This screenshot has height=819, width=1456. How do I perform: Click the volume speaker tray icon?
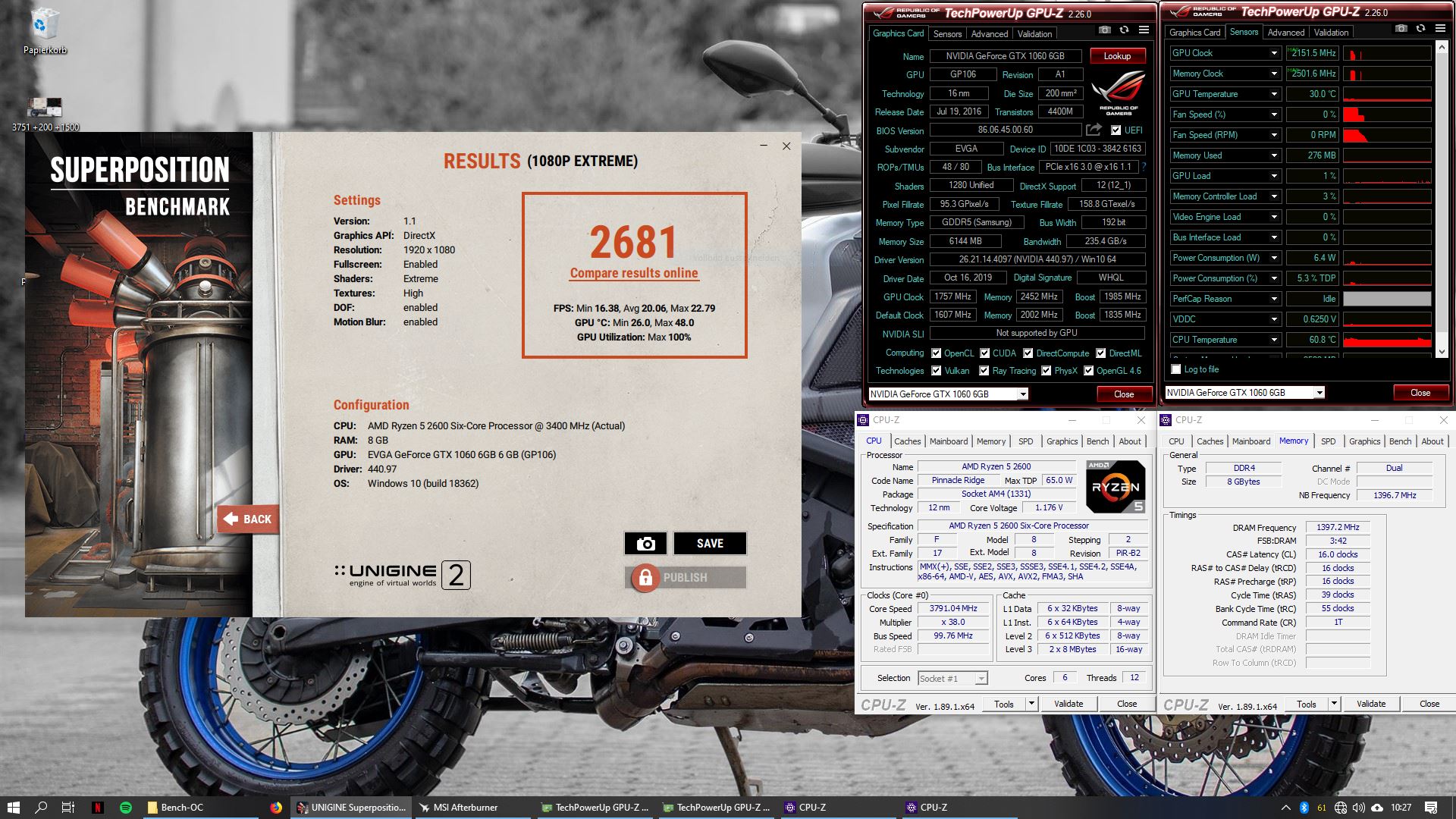point(1359,808)
